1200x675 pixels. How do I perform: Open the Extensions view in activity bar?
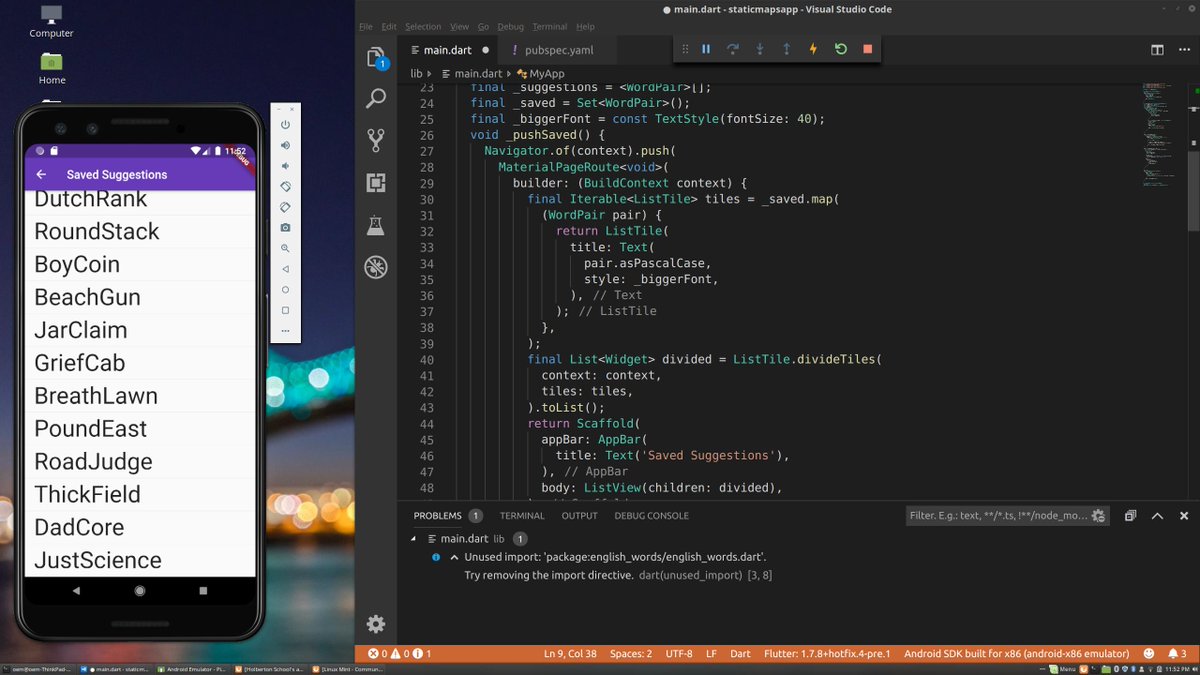pyautogui.click(x=376, y=183)
